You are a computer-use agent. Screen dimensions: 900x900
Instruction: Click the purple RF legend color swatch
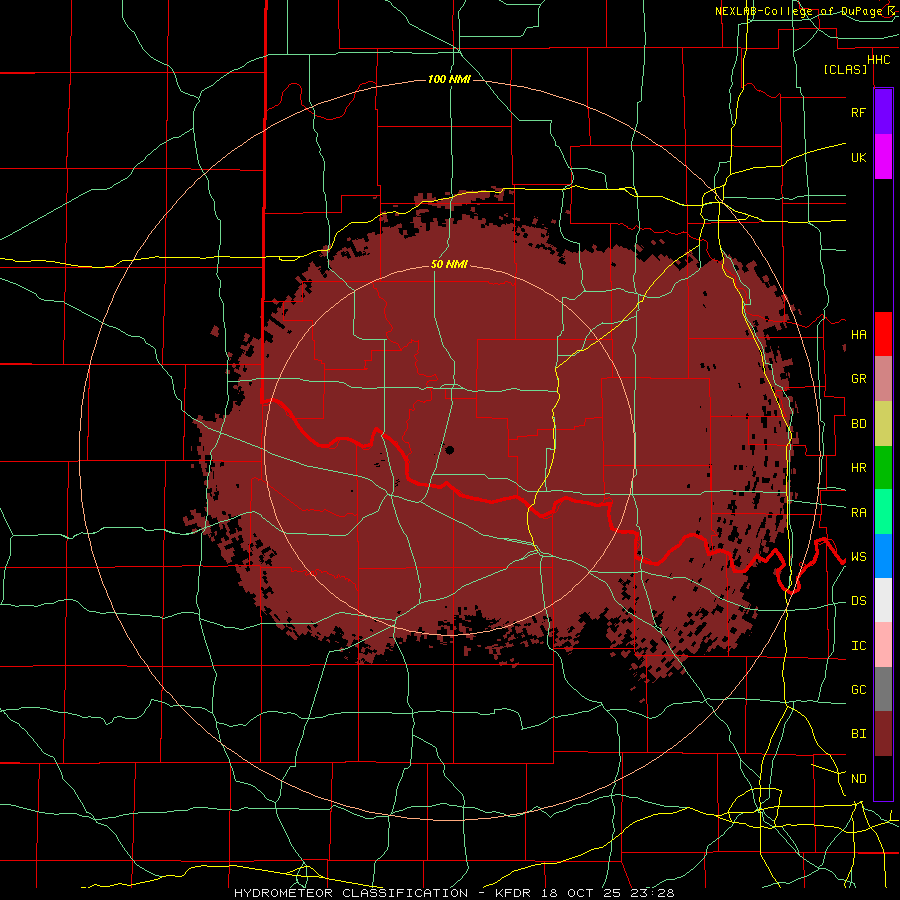click(883, 112)
